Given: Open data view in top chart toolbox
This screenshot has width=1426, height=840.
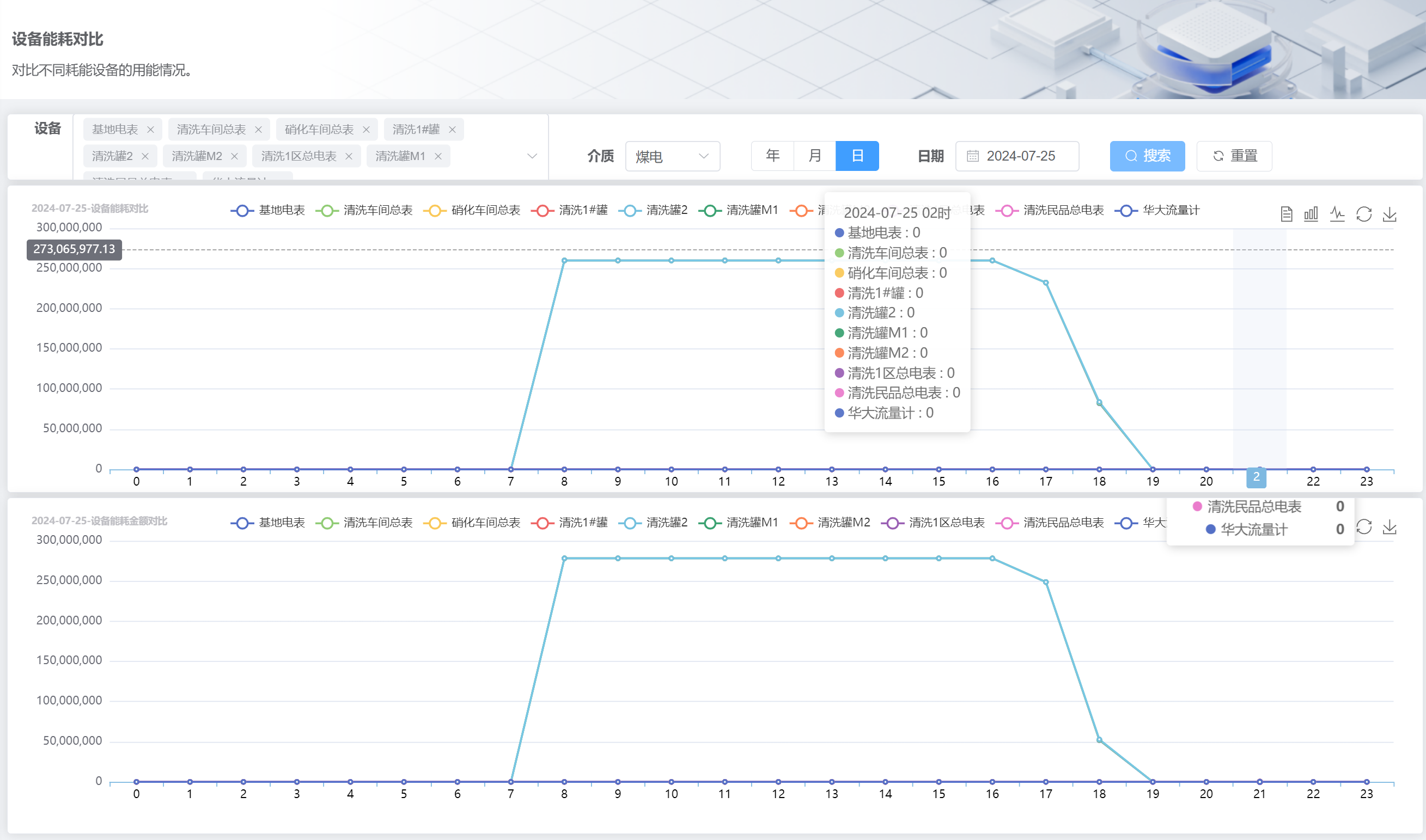Looking at the screenshot, I should [1286, 214].
